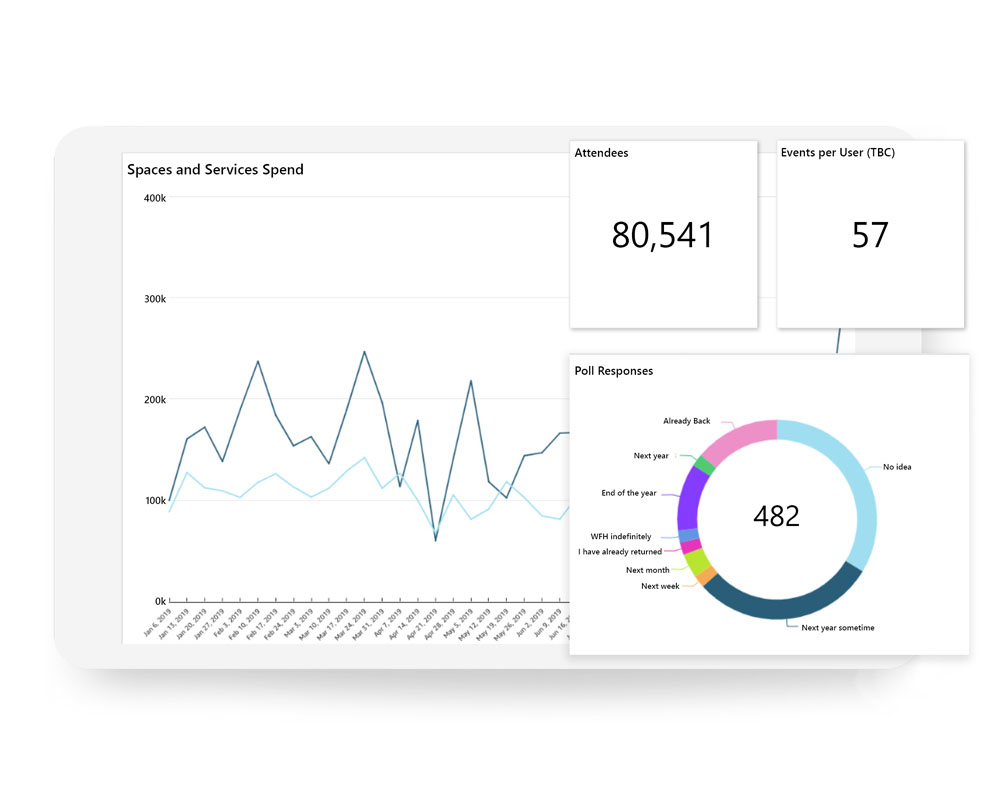The height and width of the screenshot is (800, 1000).
Task: Select the "Spaces and Services Spend" chart title
Action: [x=215, y=170]
